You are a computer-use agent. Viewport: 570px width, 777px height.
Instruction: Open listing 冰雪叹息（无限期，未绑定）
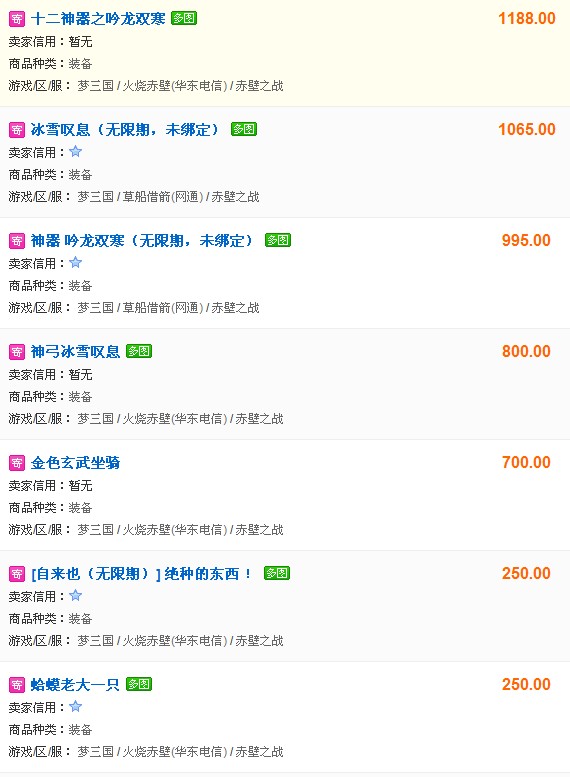coord(124,130)
